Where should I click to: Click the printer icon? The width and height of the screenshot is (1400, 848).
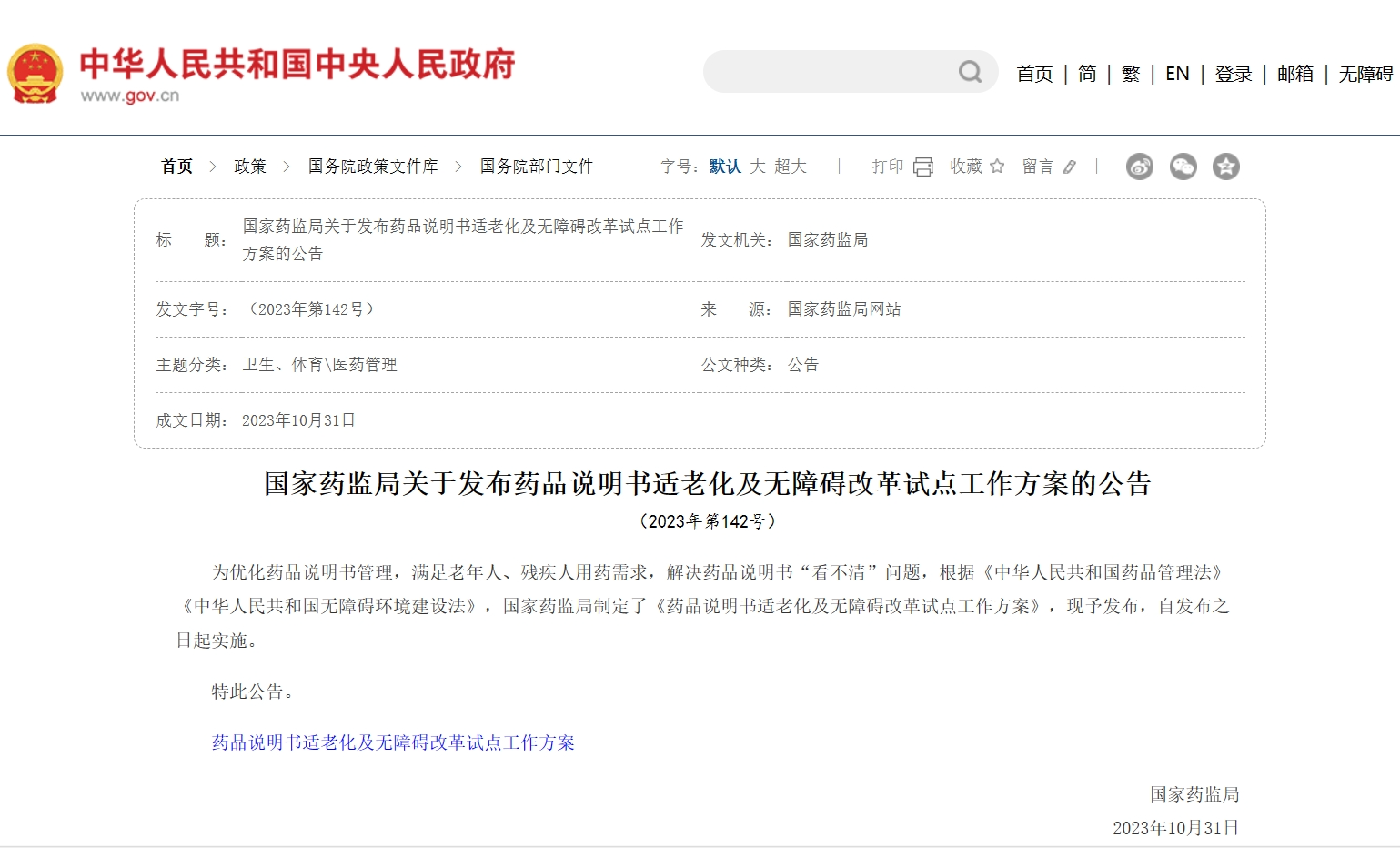tap(923, 167)
